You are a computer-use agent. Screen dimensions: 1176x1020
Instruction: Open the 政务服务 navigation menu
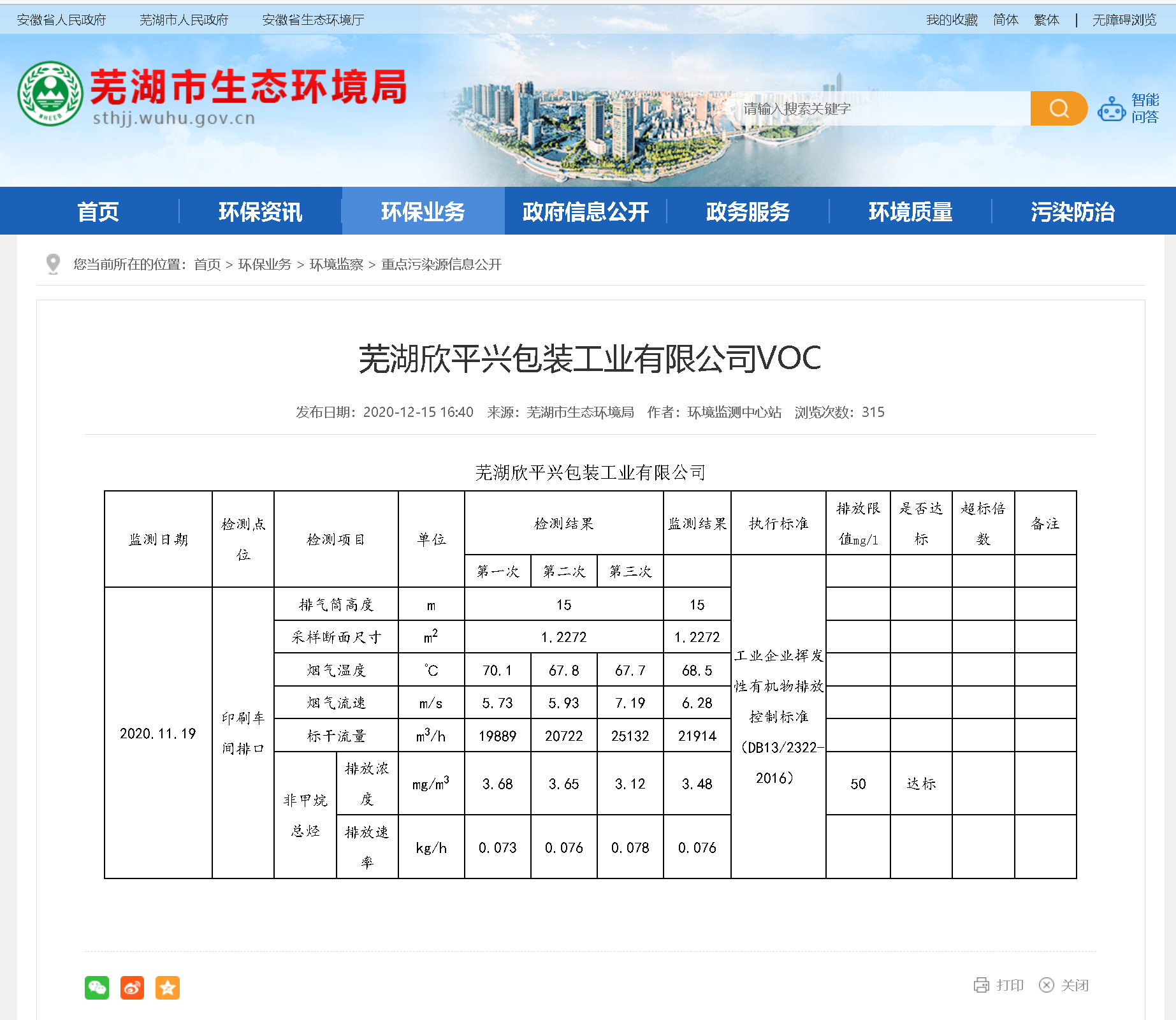[748, 211]
